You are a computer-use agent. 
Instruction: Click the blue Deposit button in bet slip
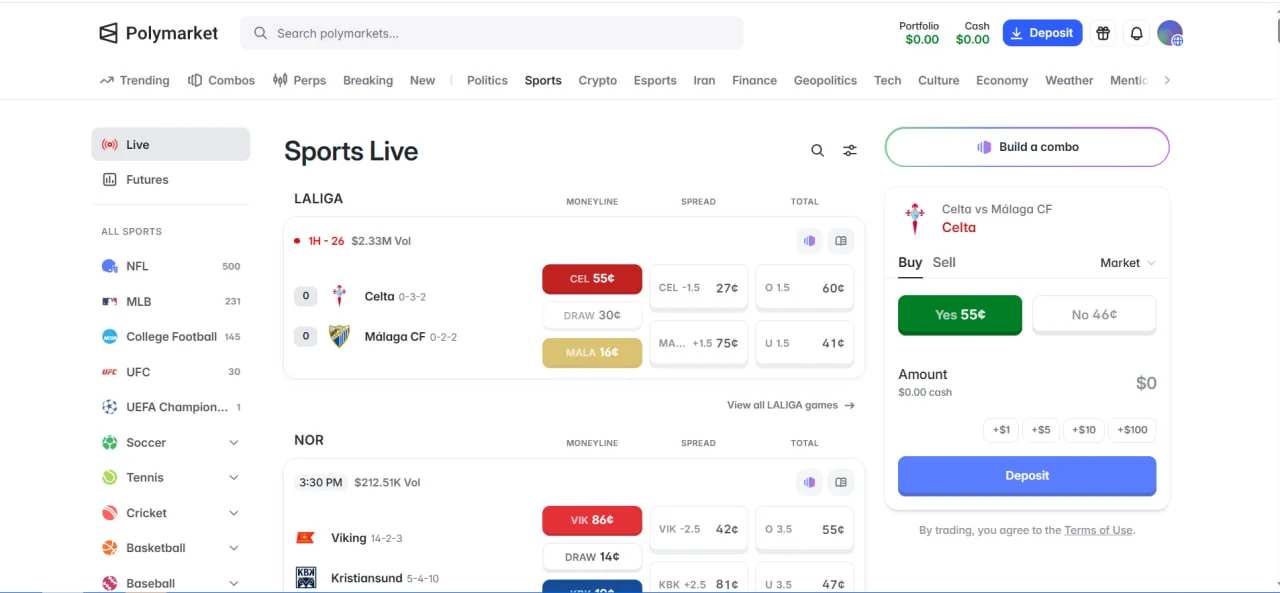tap(1027, 476)
